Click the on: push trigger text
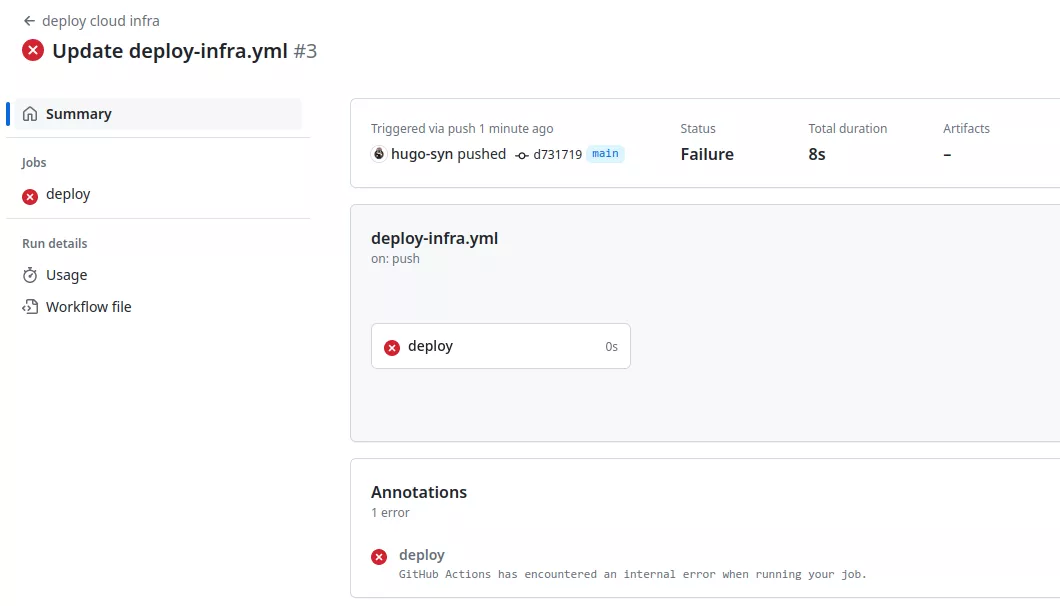Viewport: 1060px width, 606px height. coord(395,259)
